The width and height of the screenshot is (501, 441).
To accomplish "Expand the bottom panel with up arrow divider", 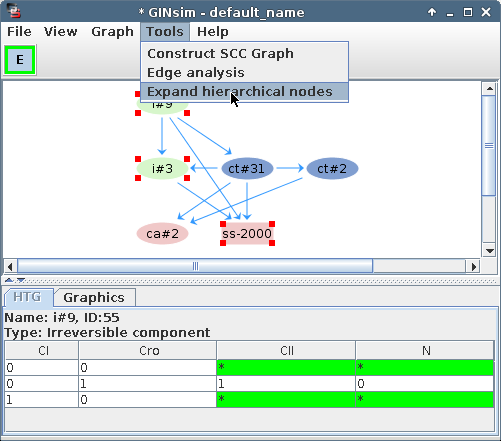I will (9, 280).
